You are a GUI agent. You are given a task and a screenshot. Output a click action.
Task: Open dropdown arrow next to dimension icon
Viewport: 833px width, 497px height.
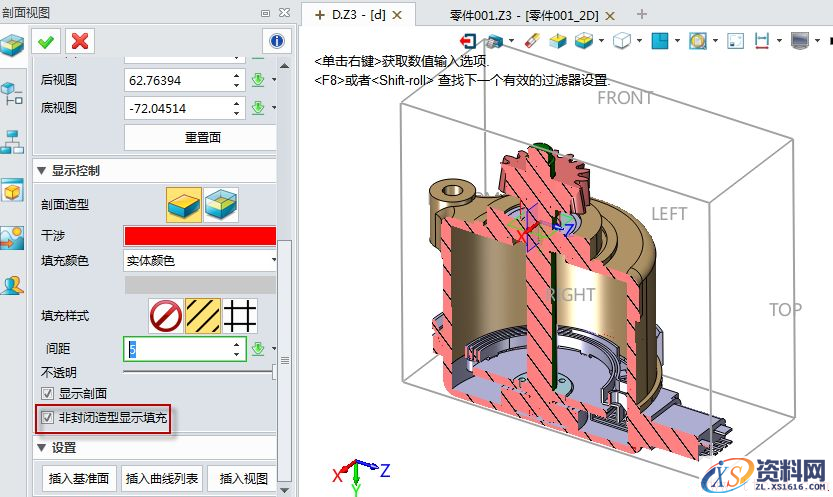click(779, 41)
